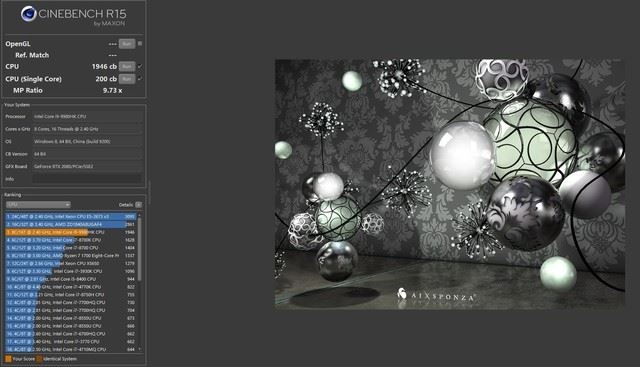
Task: Select rank 17 Core i7-3770 row
Action: pyautogui.click(x=71, y=342)
